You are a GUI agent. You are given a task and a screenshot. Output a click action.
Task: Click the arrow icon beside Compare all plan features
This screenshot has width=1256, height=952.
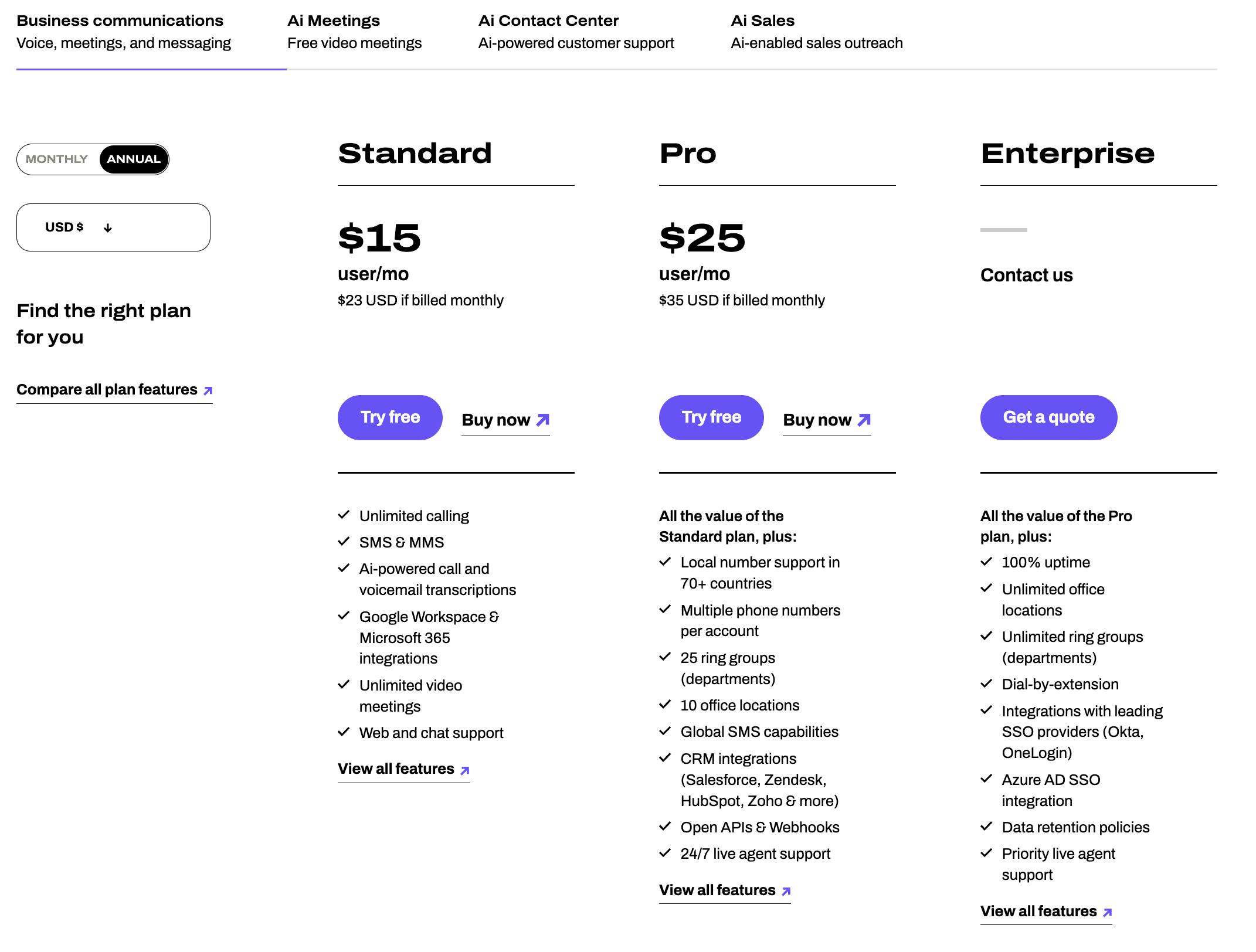tap(208, 390)
